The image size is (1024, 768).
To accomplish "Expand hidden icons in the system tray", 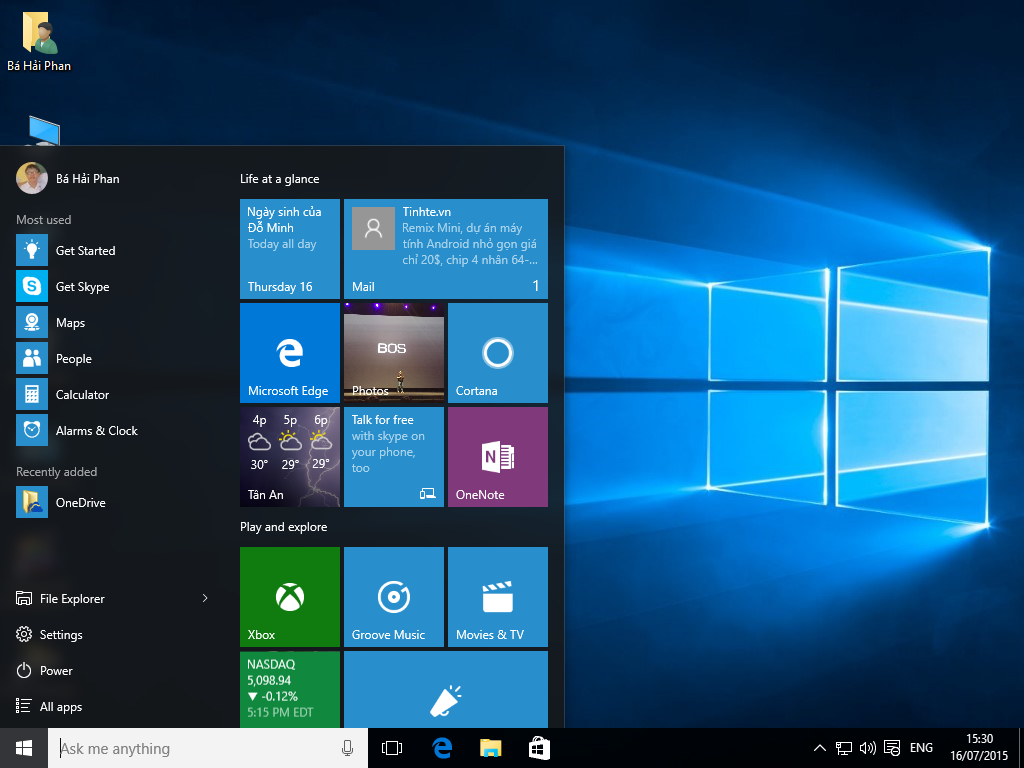I will (819, 747).
